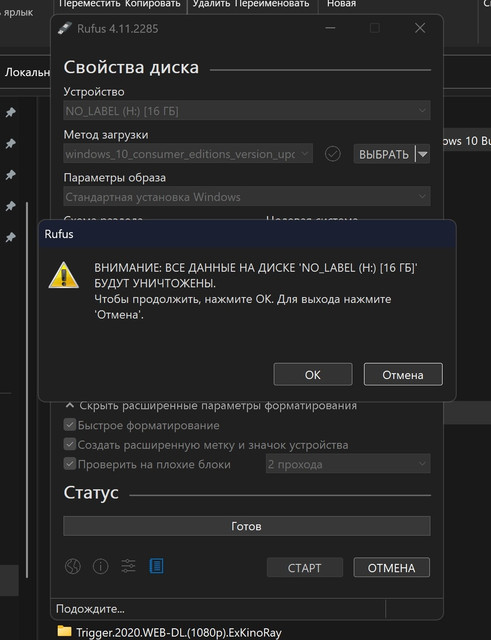Confirm the warning by clicking OK
The width and height of the screenshot is (491, 640).
pos(313,374)
